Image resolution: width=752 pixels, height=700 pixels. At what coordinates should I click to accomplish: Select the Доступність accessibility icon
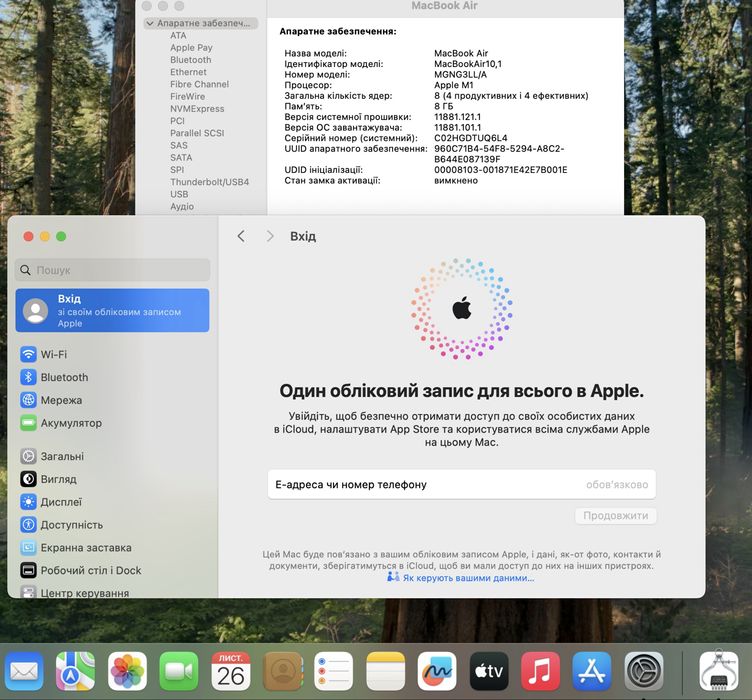tap(28, 525)
